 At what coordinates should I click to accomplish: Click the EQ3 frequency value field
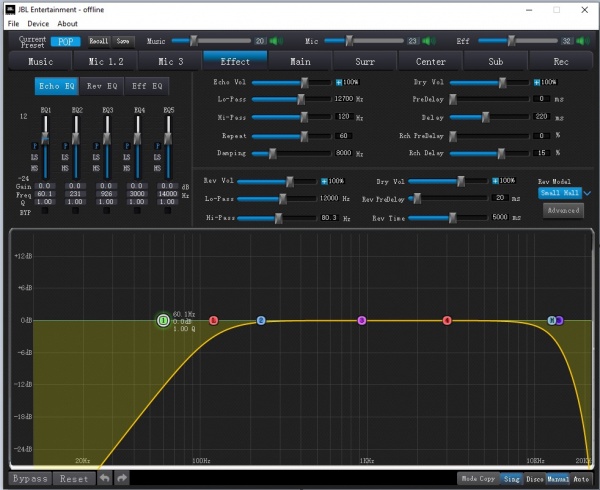click(x=107, y=195)
